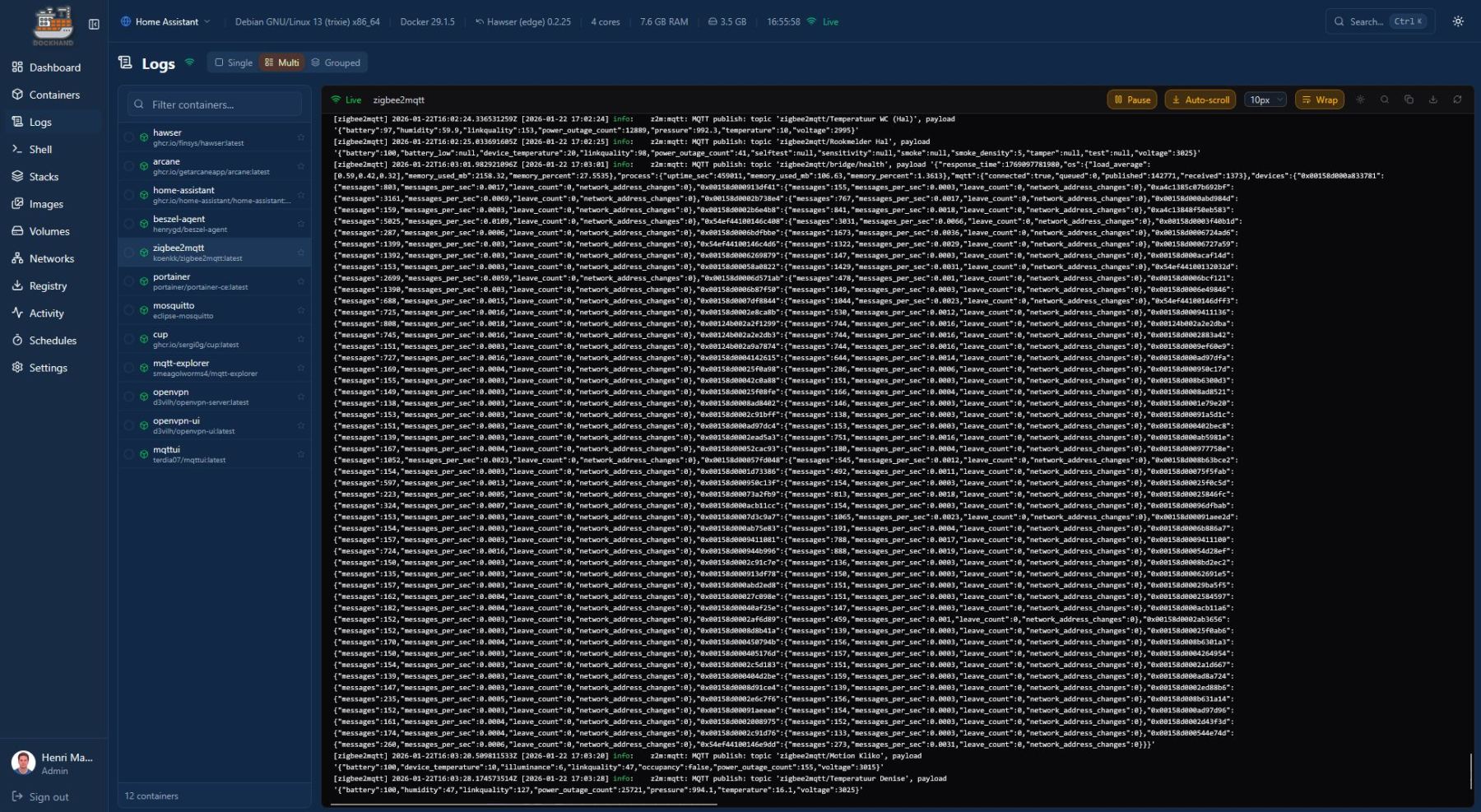1481x812 pixels.
Task: Open Containers in the sidebar
Action: (x=54, y=95)
